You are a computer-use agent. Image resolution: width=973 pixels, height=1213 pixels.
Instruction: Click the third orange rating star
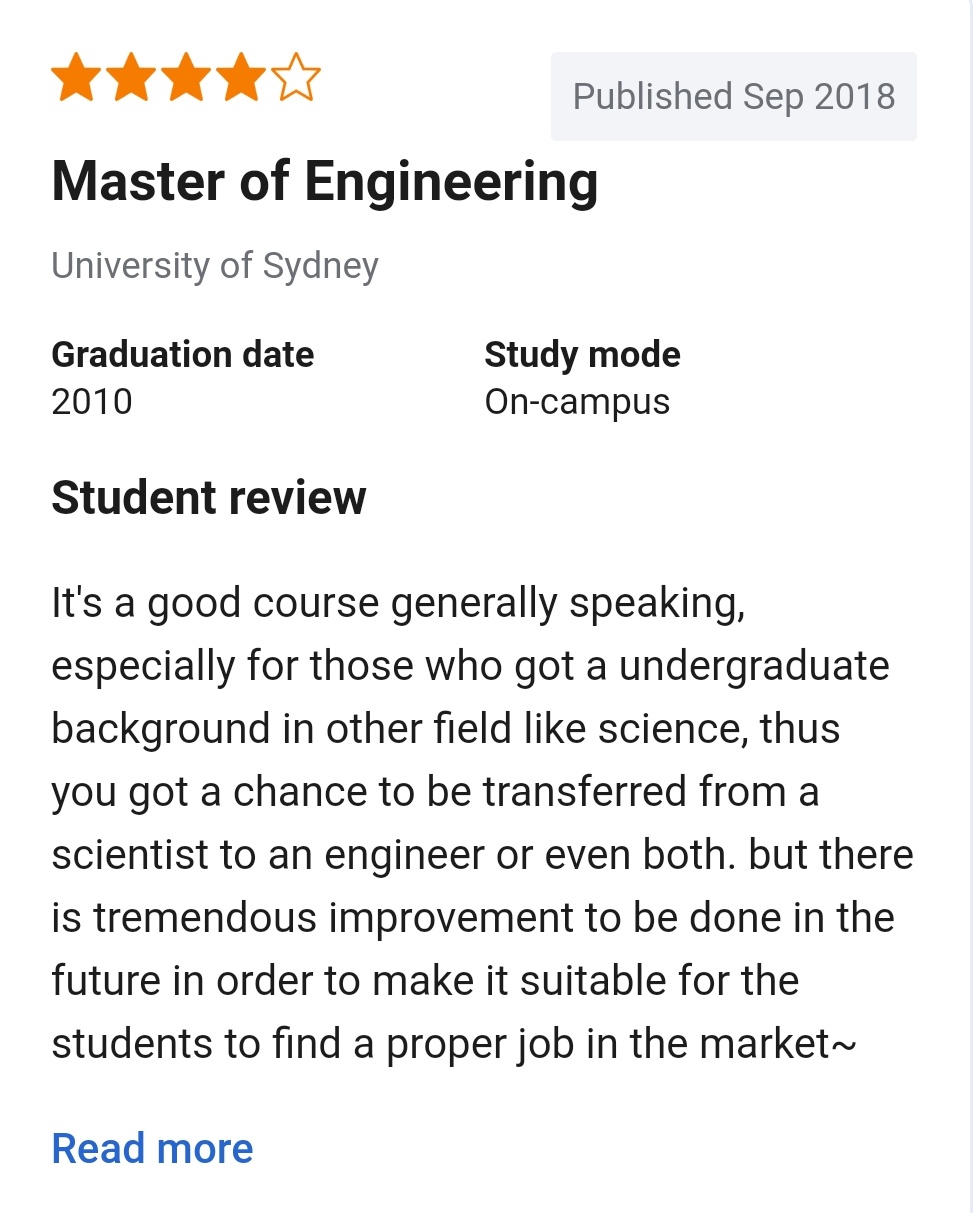(x=186, y=80)
